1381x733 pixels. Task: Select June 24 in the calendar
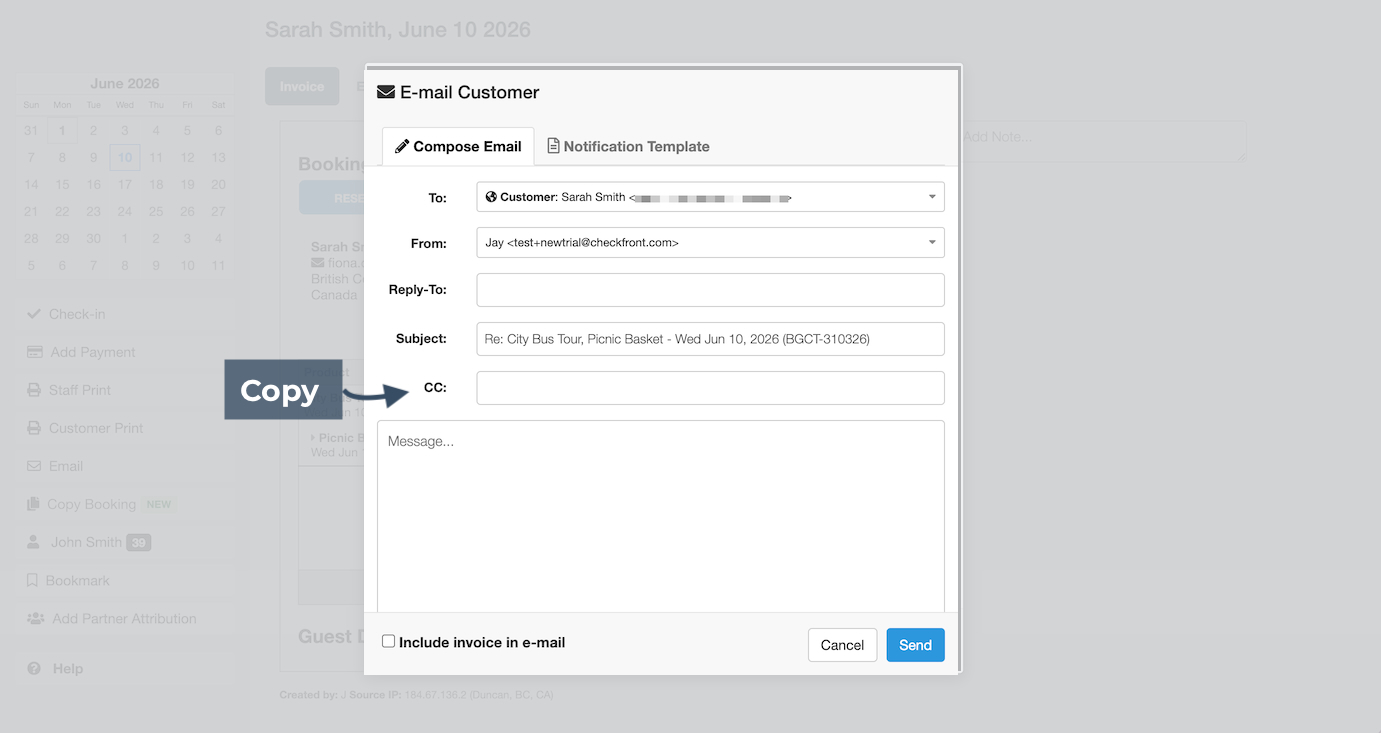(125, 211)
